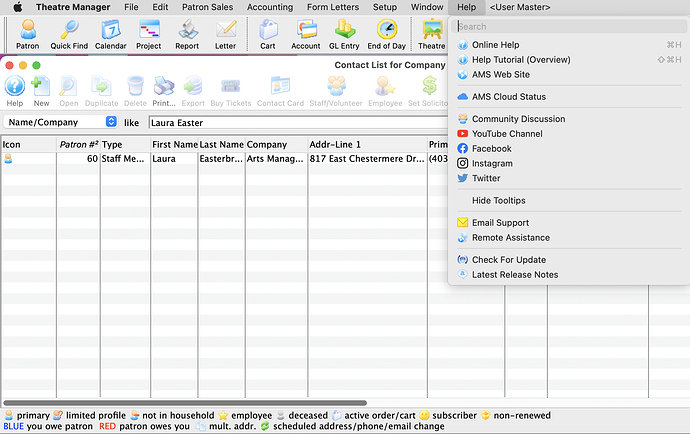690x434 pixels.
Task: Click the Employee icon
Action: pos(385,91)
